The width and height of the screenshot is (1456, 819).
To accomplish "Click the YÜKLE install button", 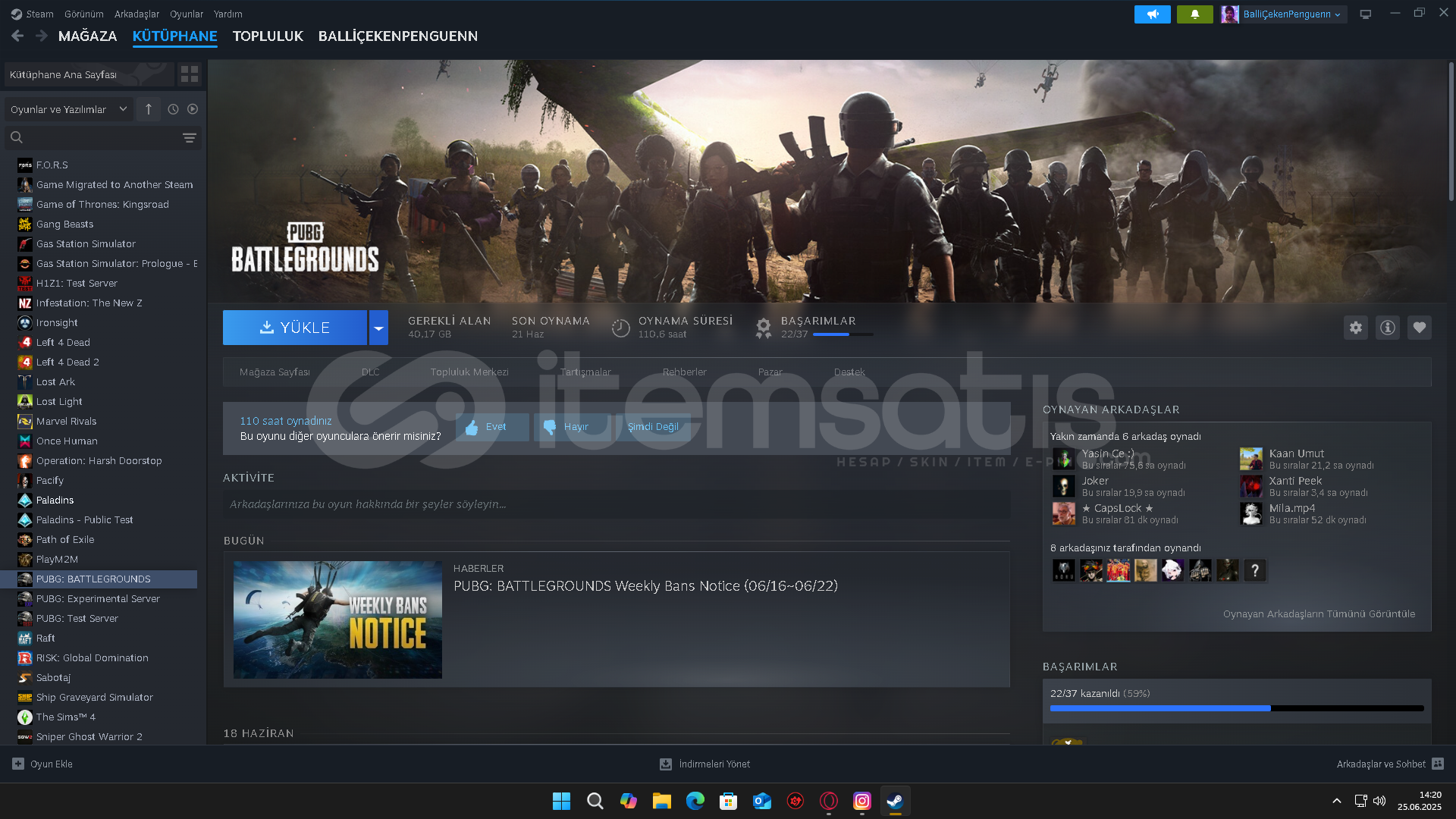I will [x=295, y=328].
